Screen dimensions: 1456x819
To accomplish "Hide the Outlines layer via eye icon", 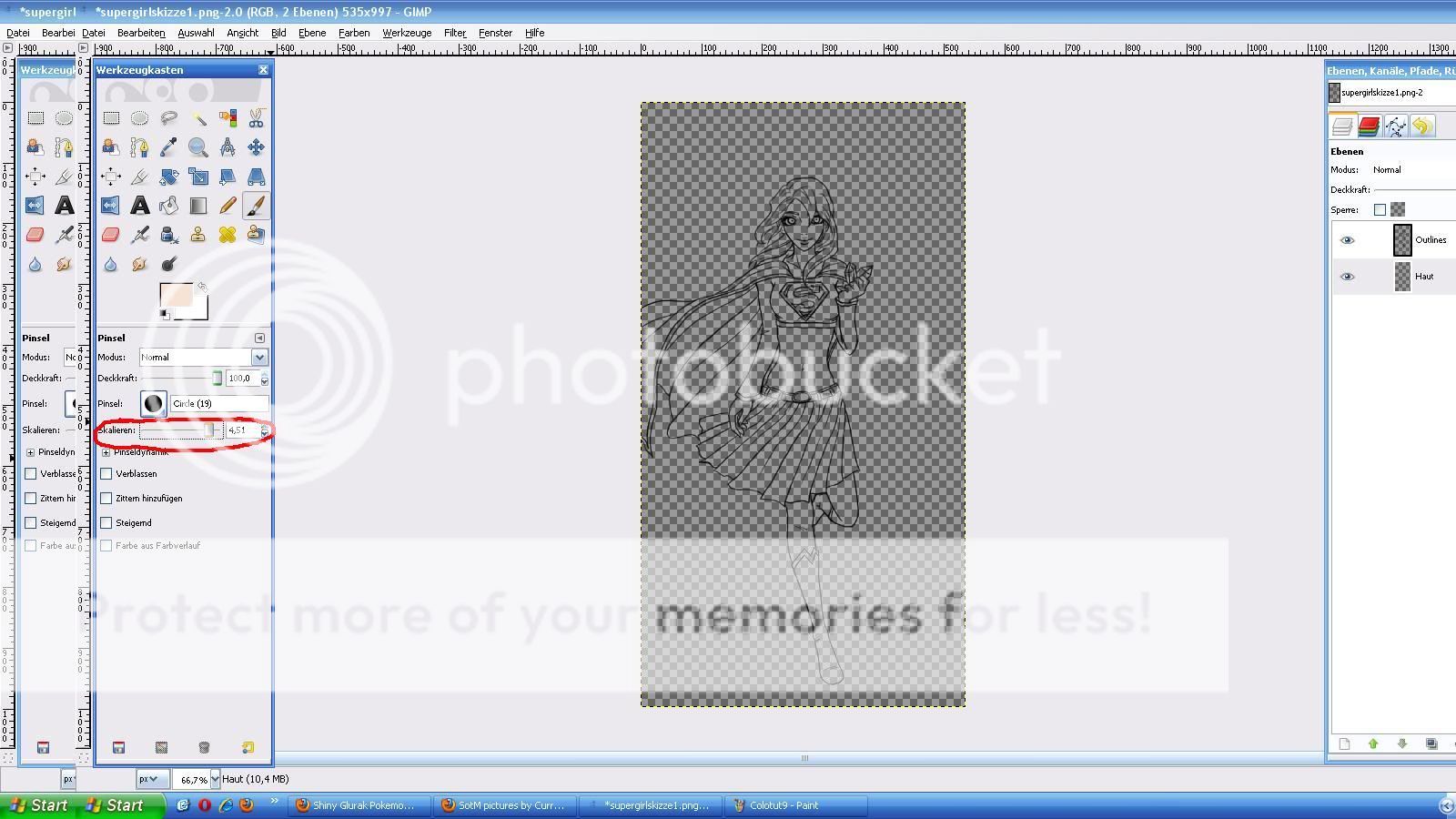I will click(x=1348, y=240).
